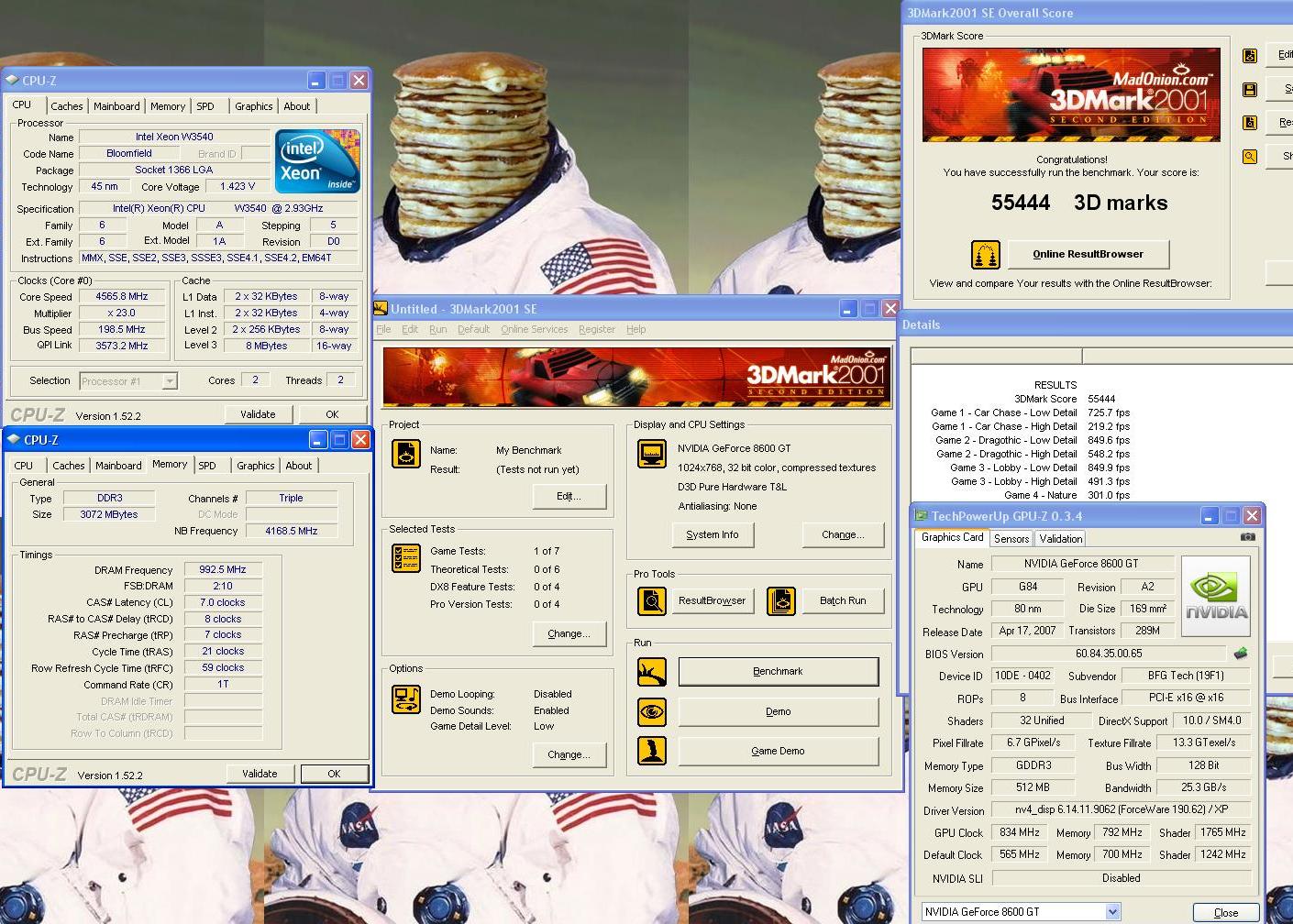Open the Validation tab in GPU-Z
Viewport: 1293px width, 924px height.
coord(1061,539)
